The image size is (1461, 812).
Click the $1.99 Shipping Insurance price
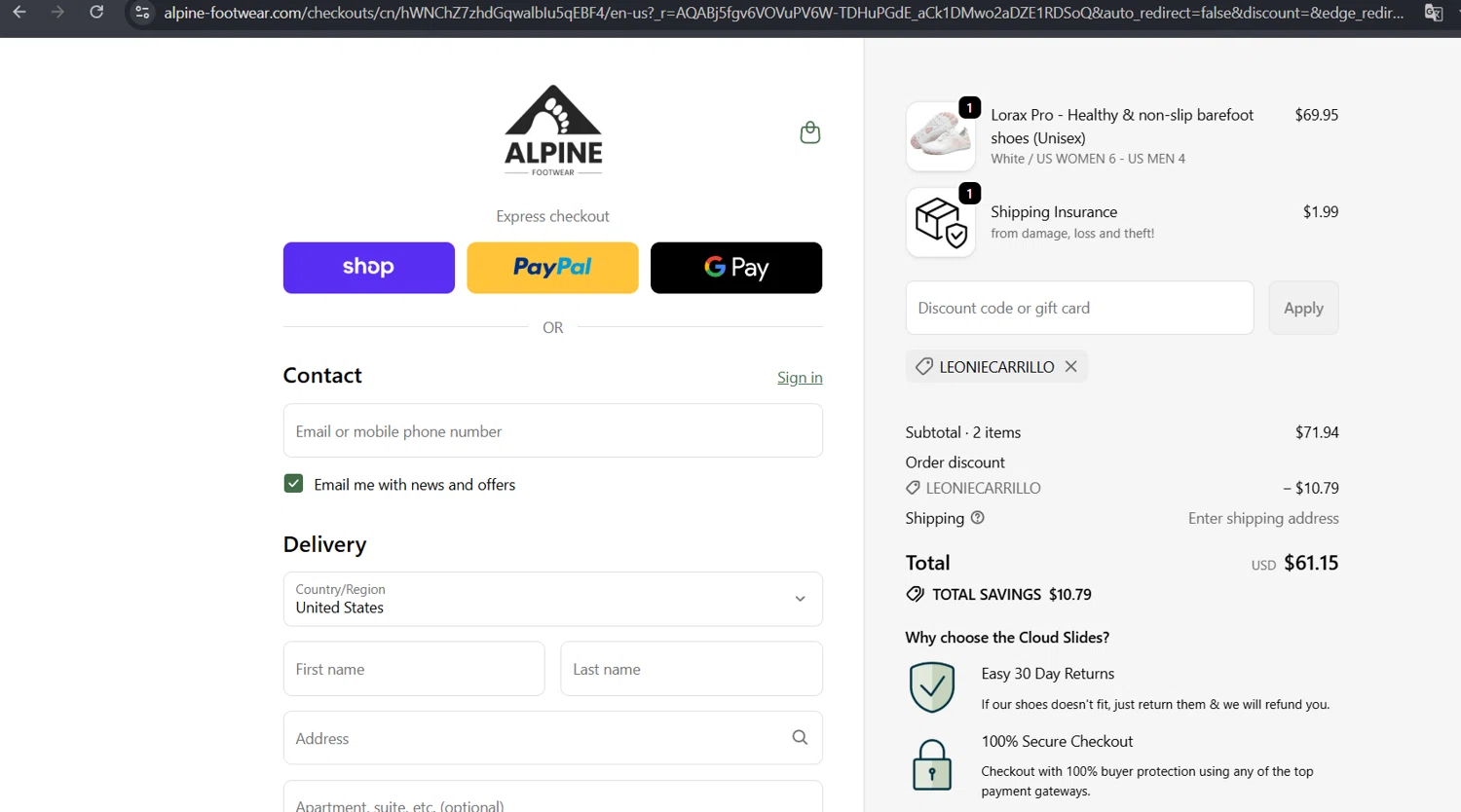coord(1321,211)
